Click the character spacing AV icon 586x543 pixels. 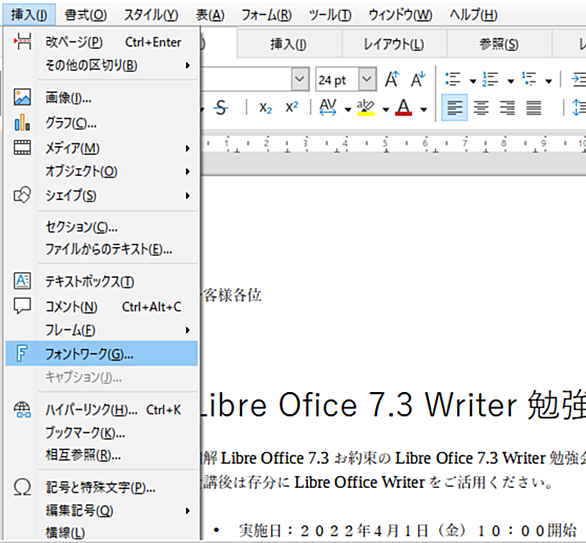point(328,108)
